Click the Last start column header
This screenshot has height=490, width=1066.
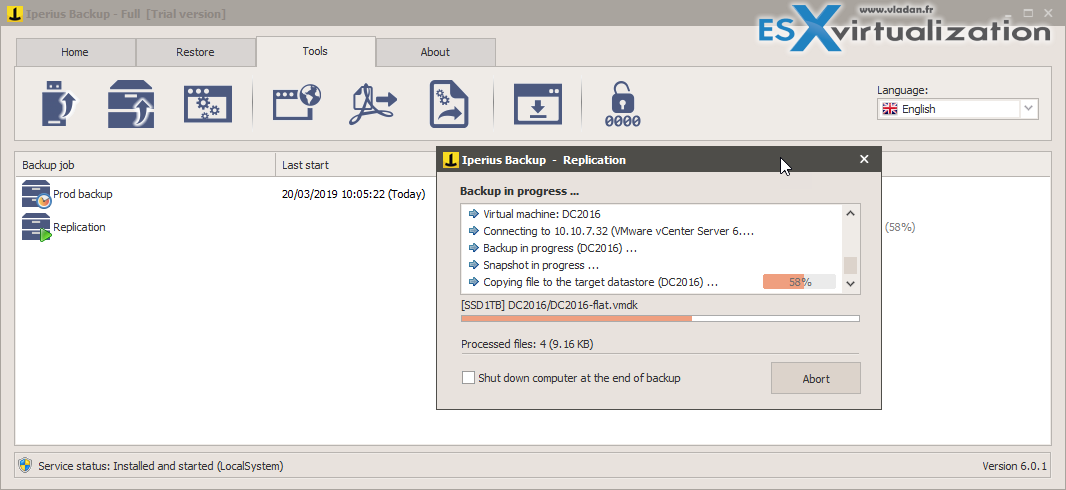point(356,165)
